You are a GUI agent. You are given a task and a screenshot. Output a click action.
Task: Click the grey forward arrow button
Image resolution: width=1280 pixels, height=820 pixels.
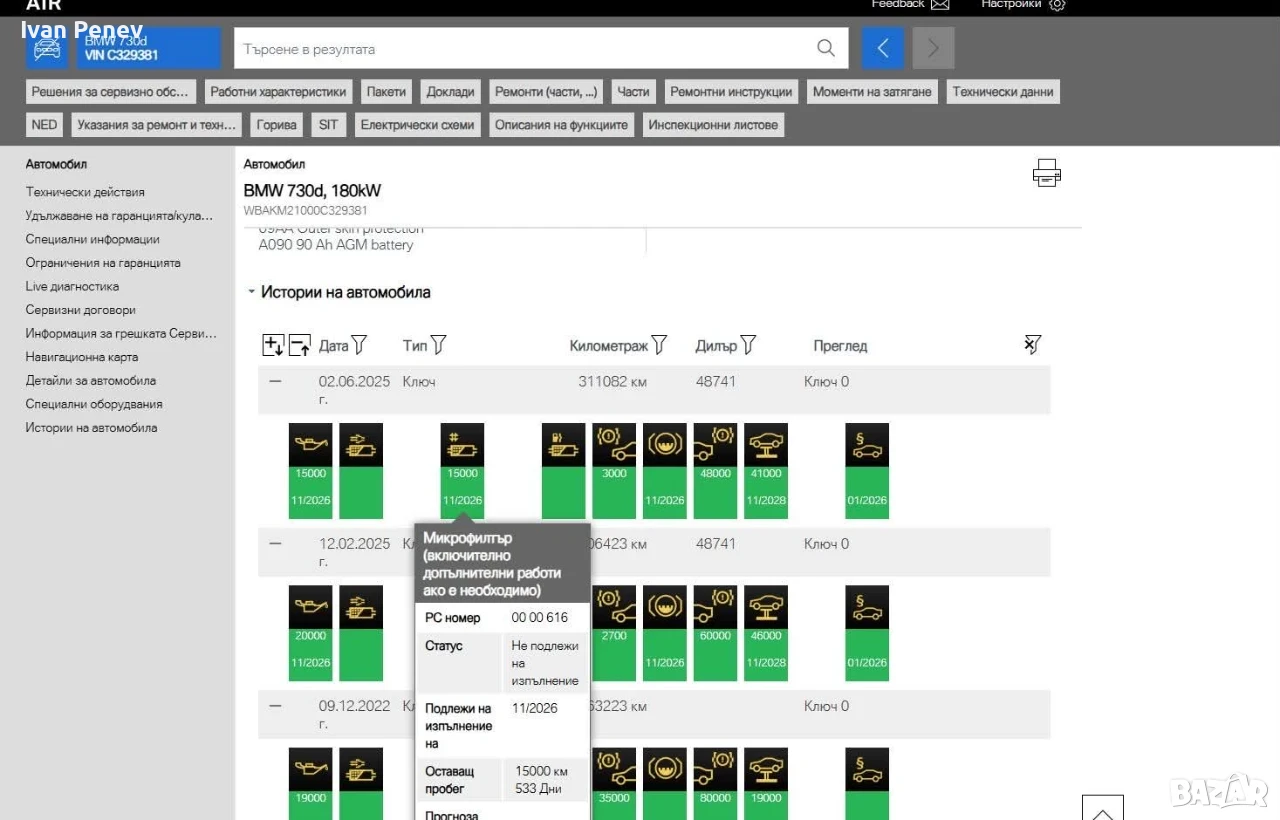(933, 48)
